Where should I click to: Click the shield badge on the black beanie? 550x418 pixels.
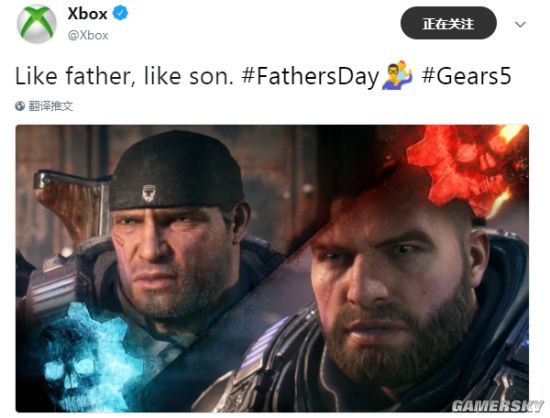point(149,193)
